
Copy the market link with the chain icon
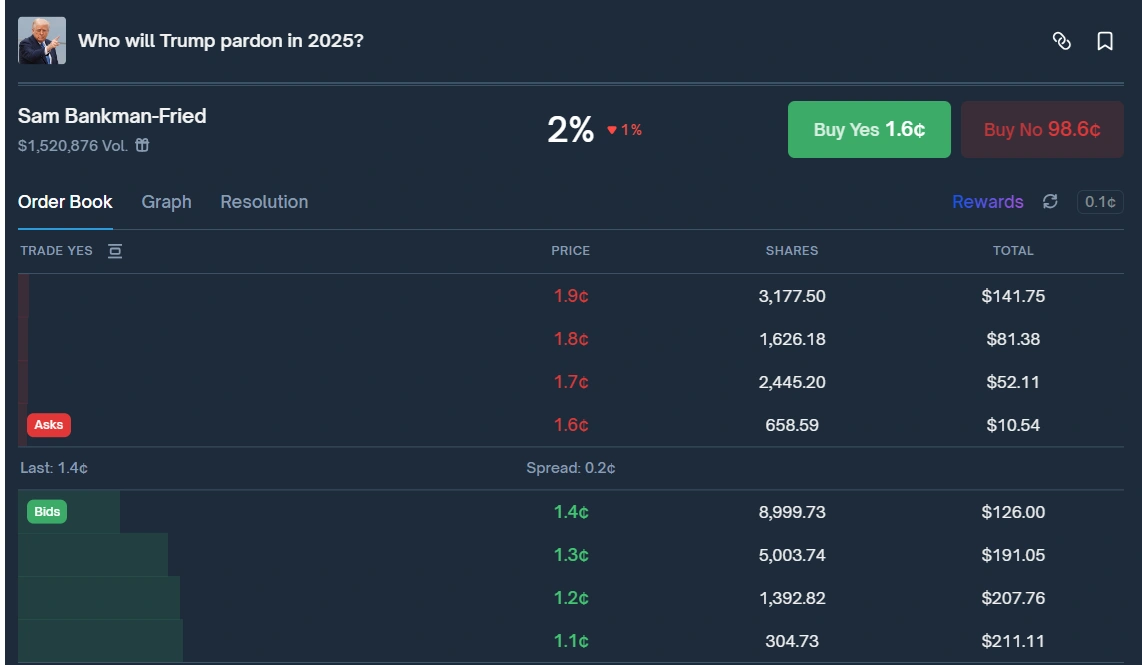coord(1062,41)
